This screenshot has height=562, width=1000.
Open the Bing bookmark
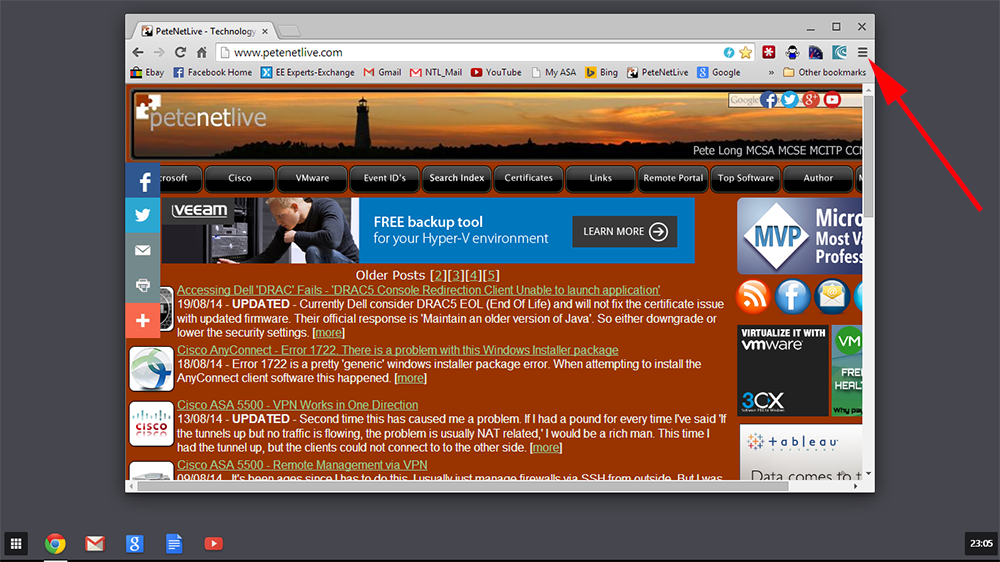coord(601,73)
